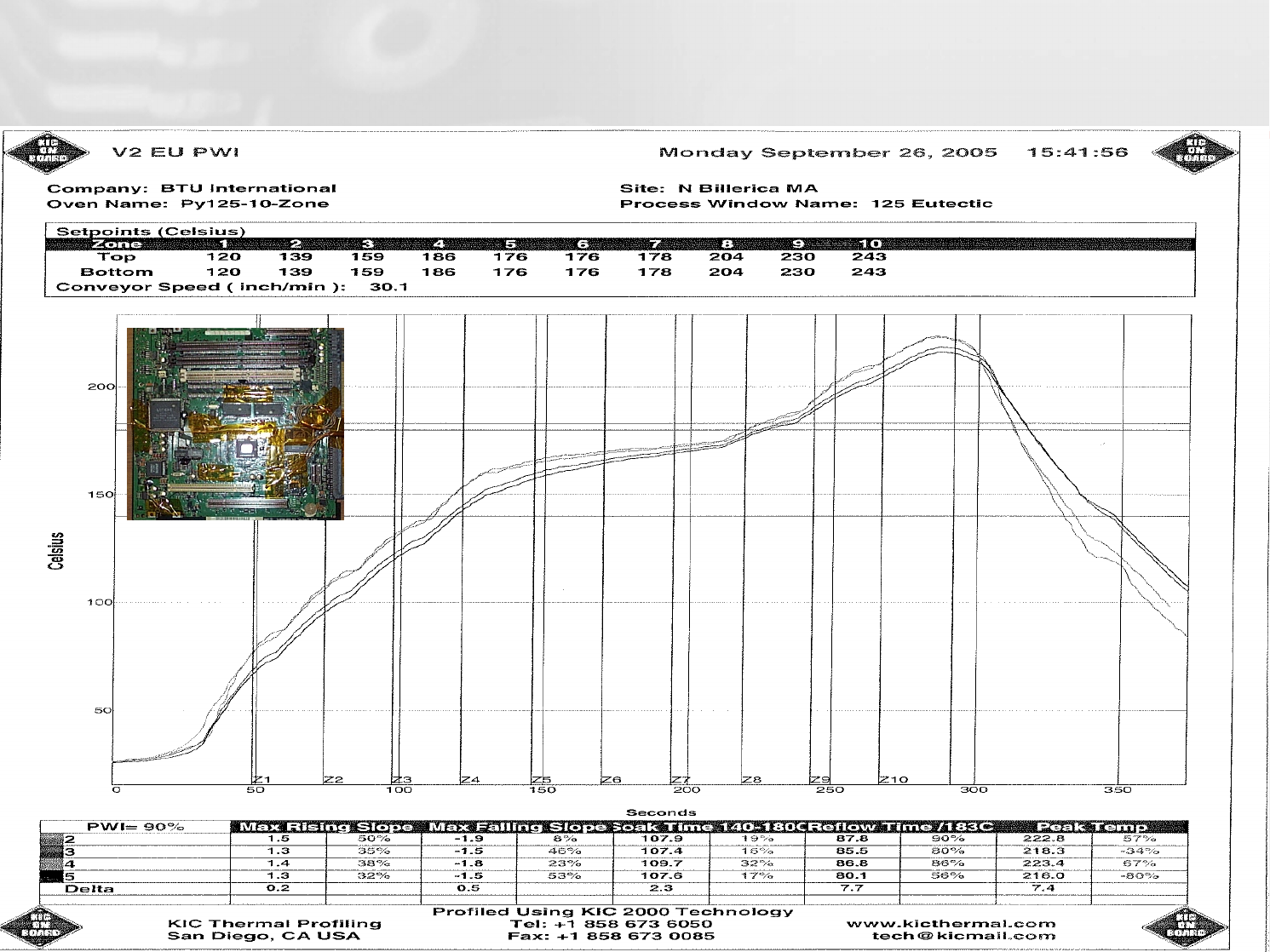
Task: Click the top-right KIC On Board logo
Action: [x=1194, y=152]
